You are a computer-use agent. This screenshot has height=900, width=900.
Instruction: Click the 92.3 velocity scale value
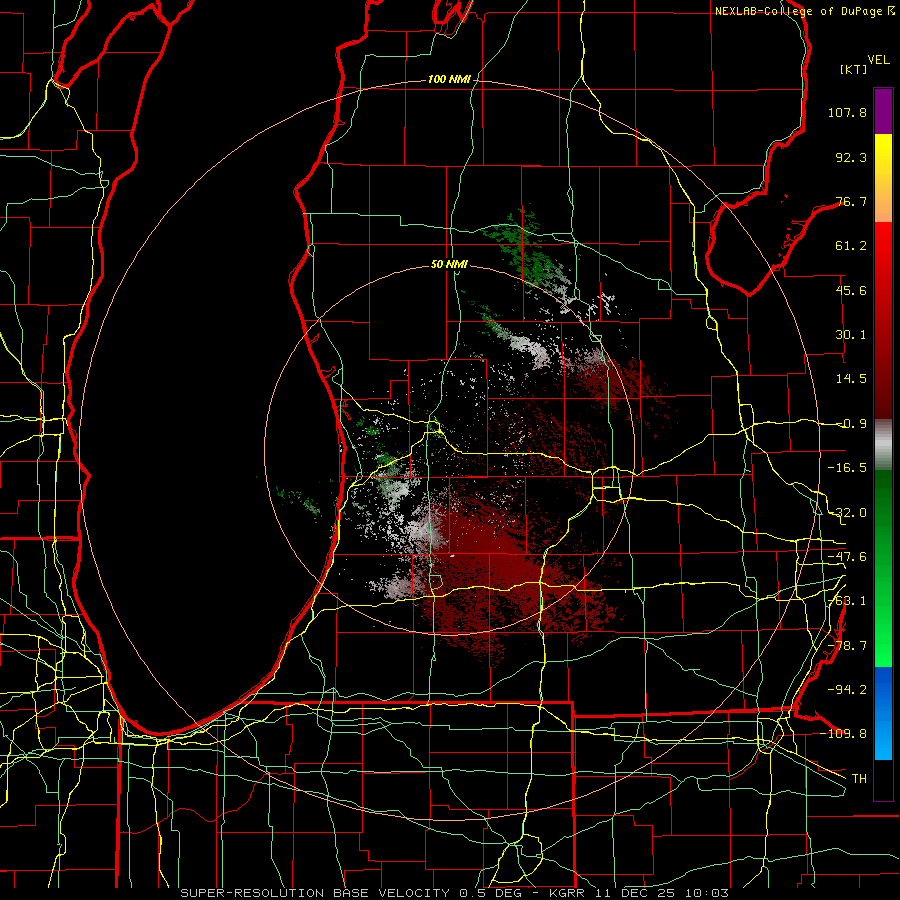click(x=851, y=157)
